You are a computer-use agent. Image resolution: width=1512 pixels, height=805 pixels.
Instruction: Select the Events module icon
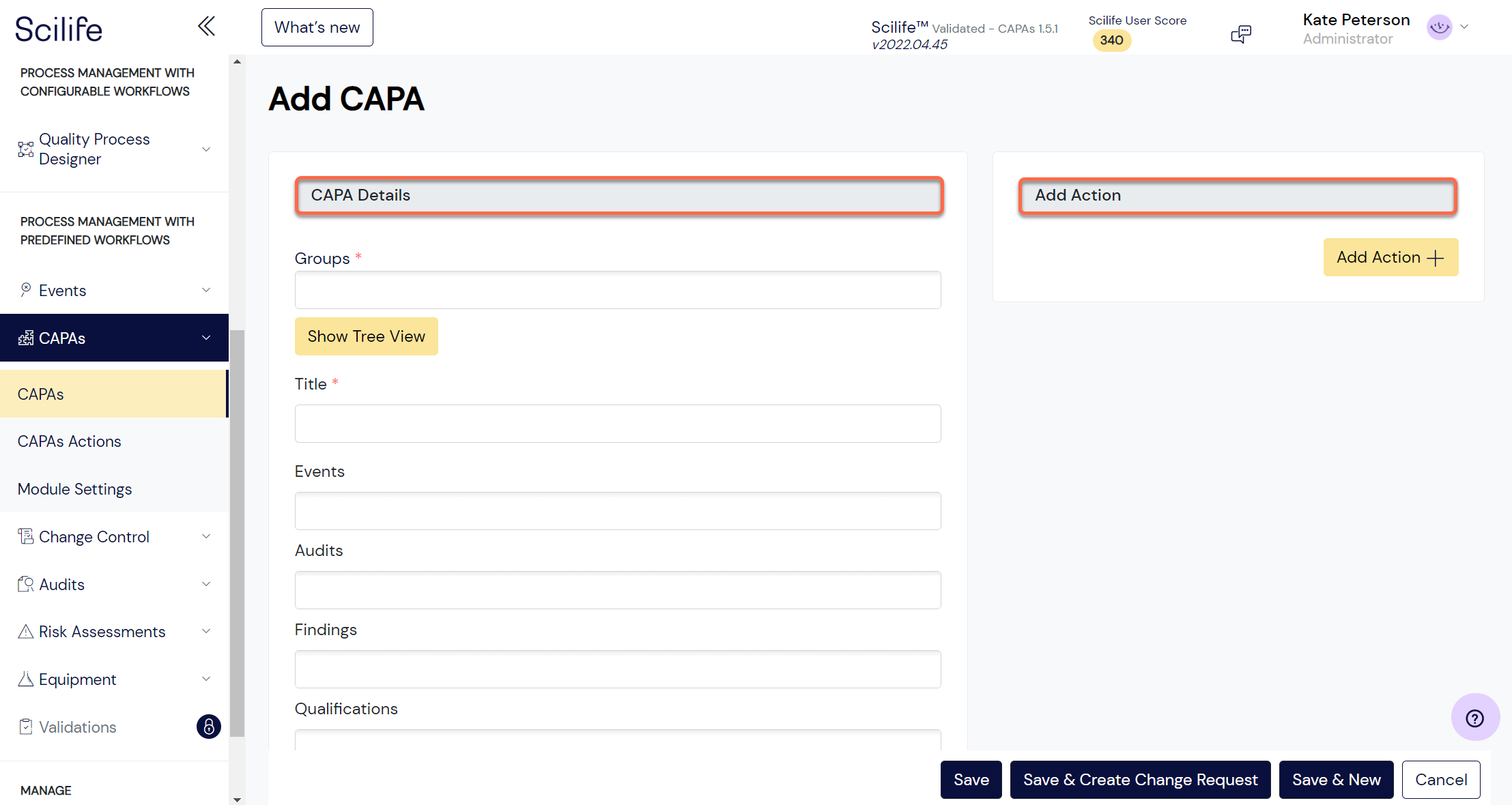(25, 289)
